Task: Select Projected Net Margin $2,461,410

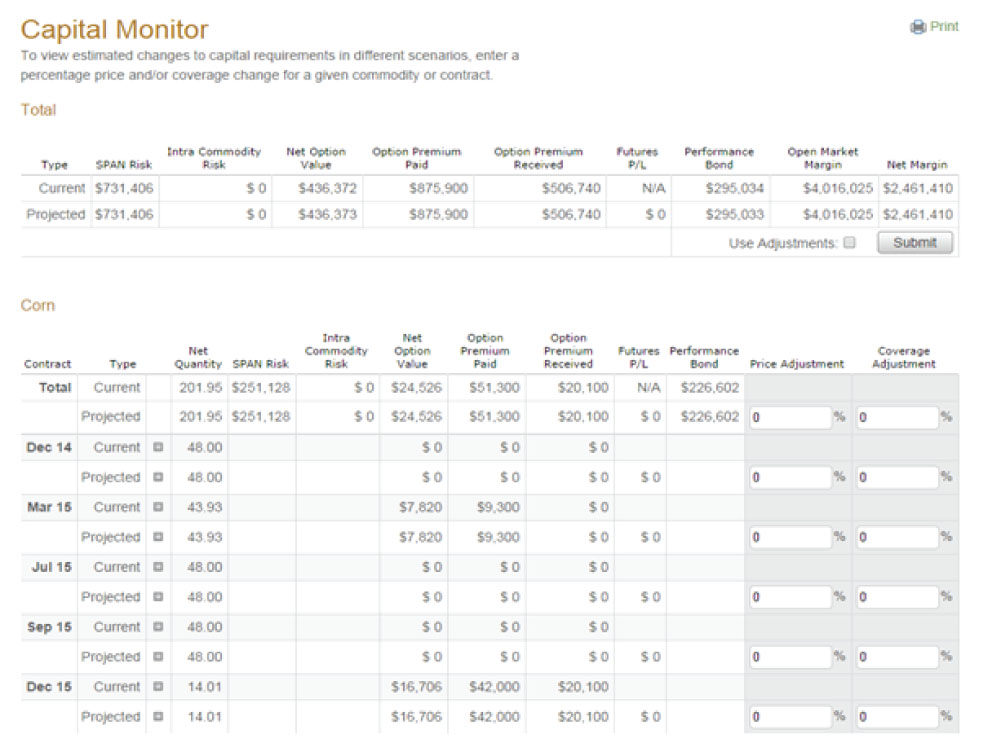Action: (918, 214)
